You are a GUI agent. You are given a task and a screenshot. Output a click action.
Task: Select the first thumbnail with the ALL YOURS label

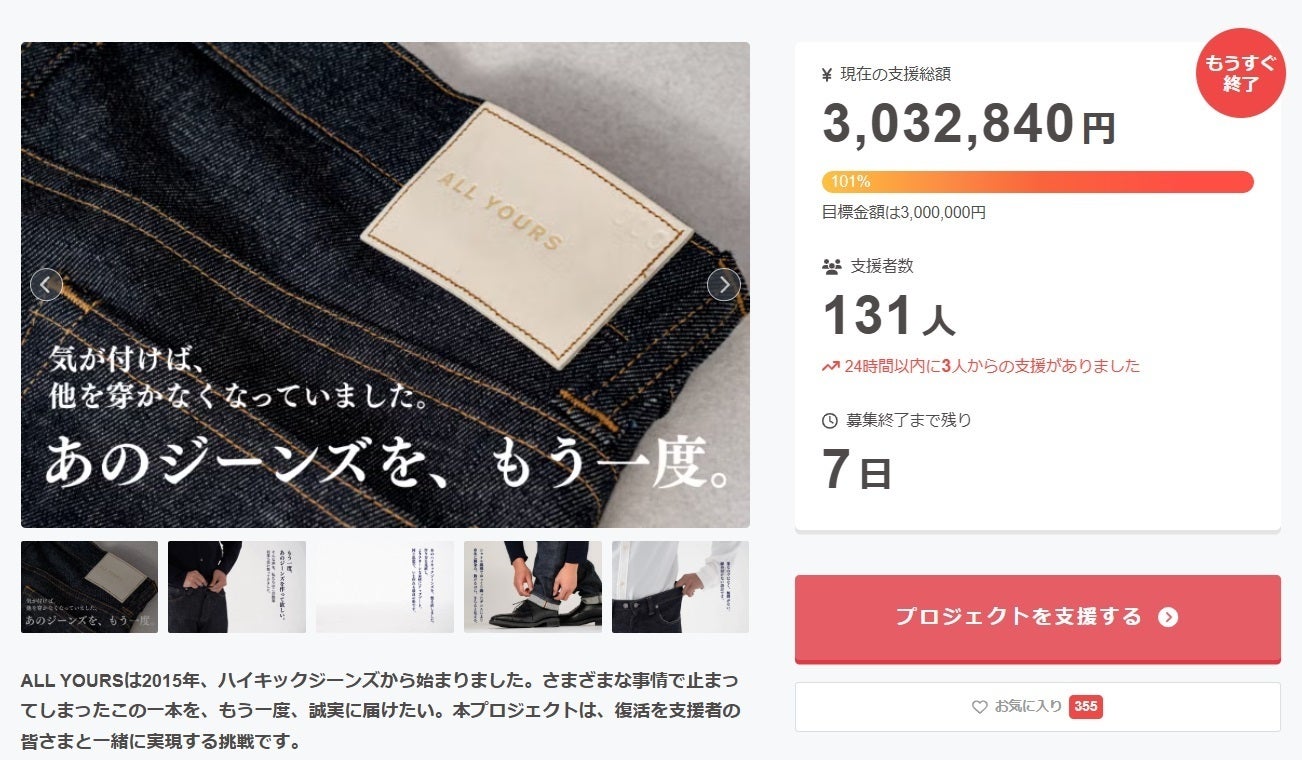tap(89, 587)
